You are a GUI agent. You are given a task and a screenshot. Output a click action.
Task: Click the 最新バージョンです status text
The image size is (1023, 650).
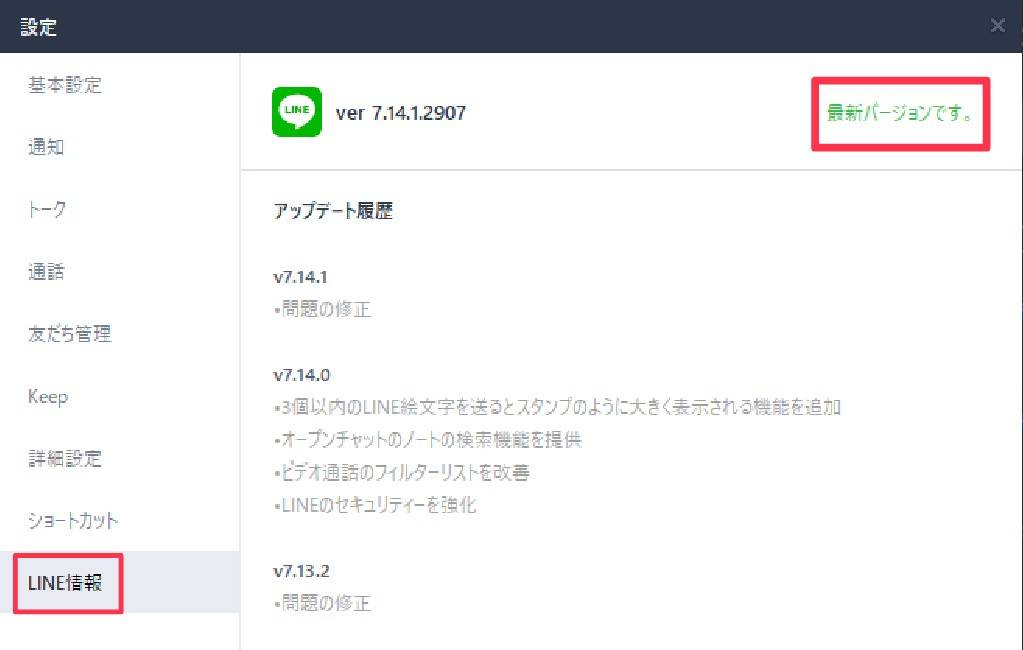[x=900, y=113]
